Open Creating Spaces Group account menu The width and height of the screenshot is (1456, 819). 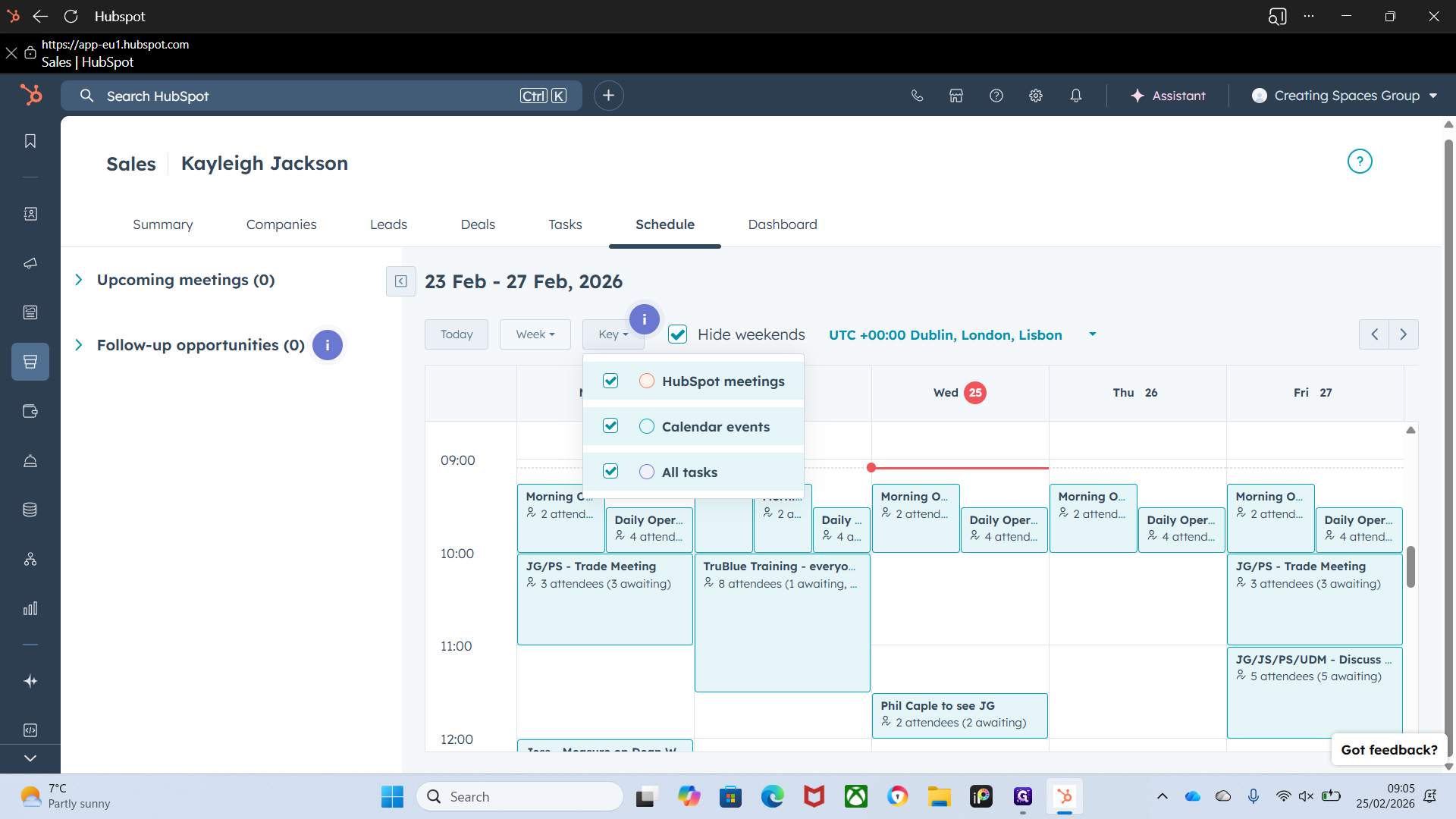coord(1346,96)
